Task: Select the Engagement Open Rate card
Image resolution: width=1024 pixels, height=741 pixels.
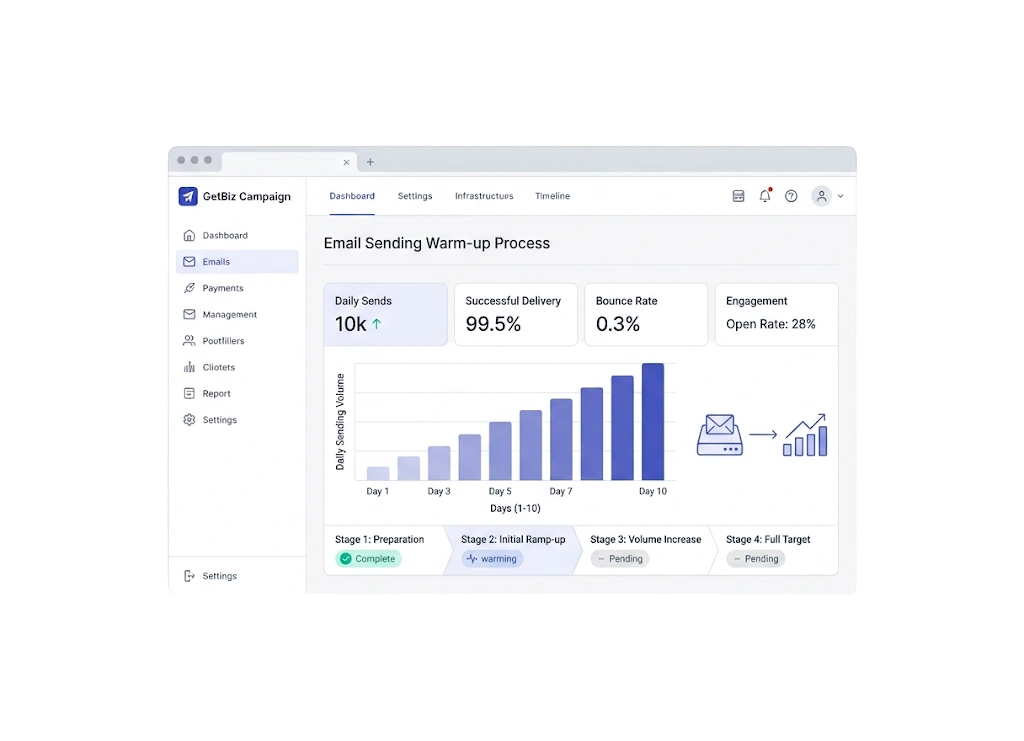Action: click(x=776, y=314)
